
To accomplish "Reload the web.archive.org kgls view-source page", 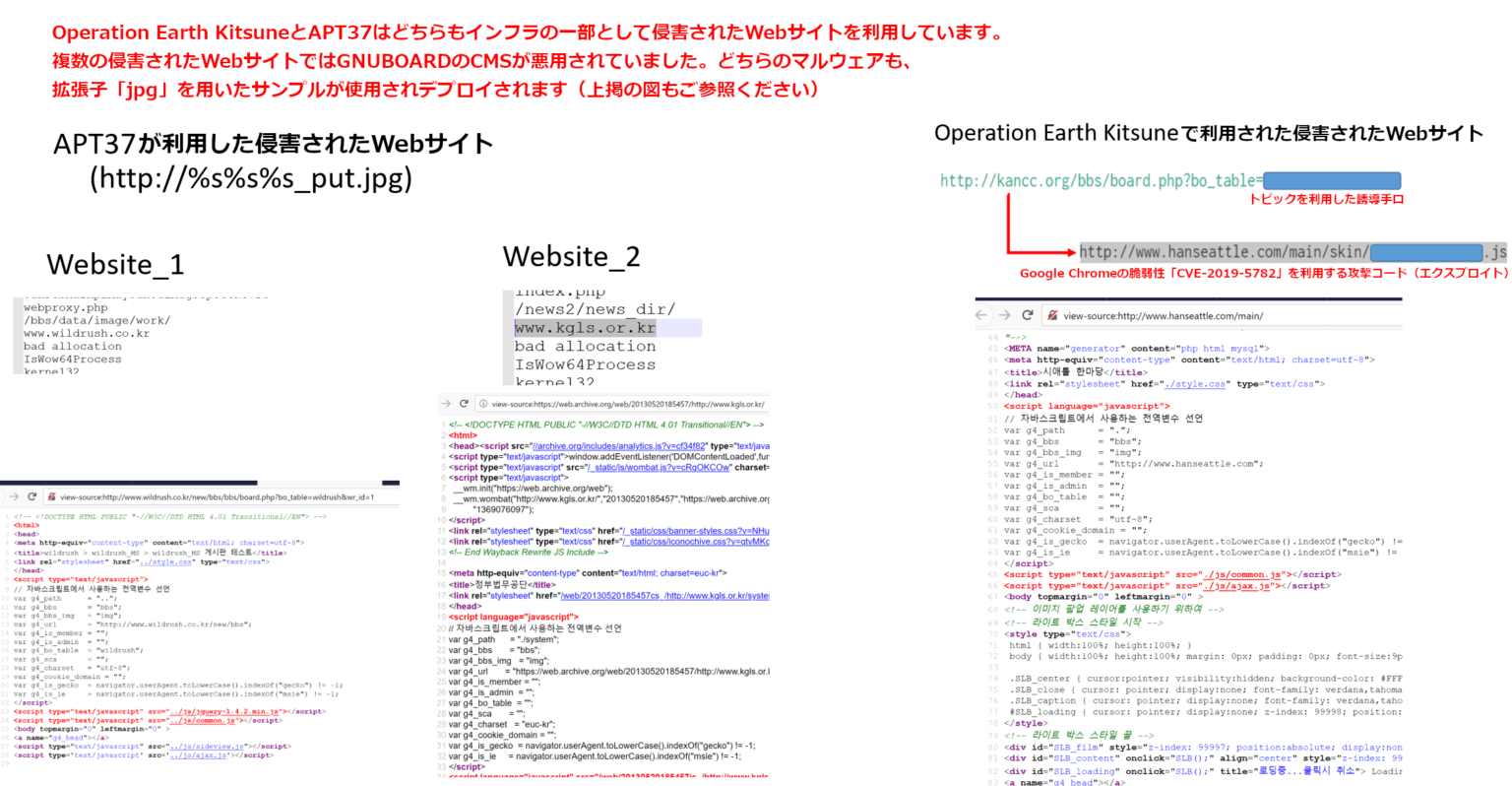I will (x=464, y=404).
